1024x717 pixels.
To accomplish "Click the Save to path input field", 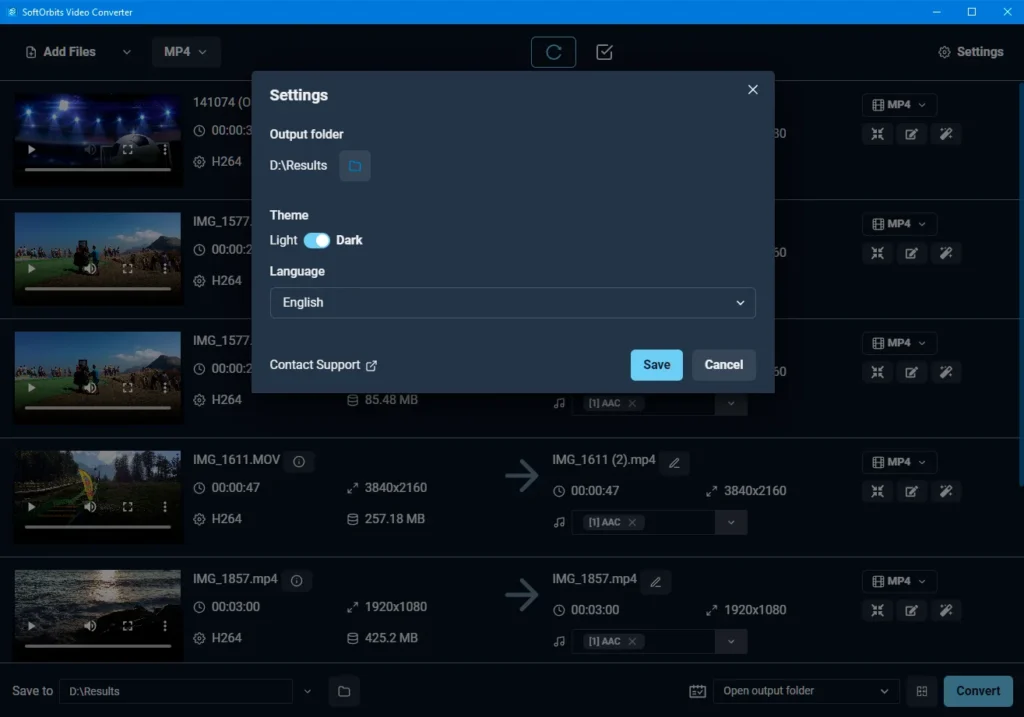I will click(175, 690).
